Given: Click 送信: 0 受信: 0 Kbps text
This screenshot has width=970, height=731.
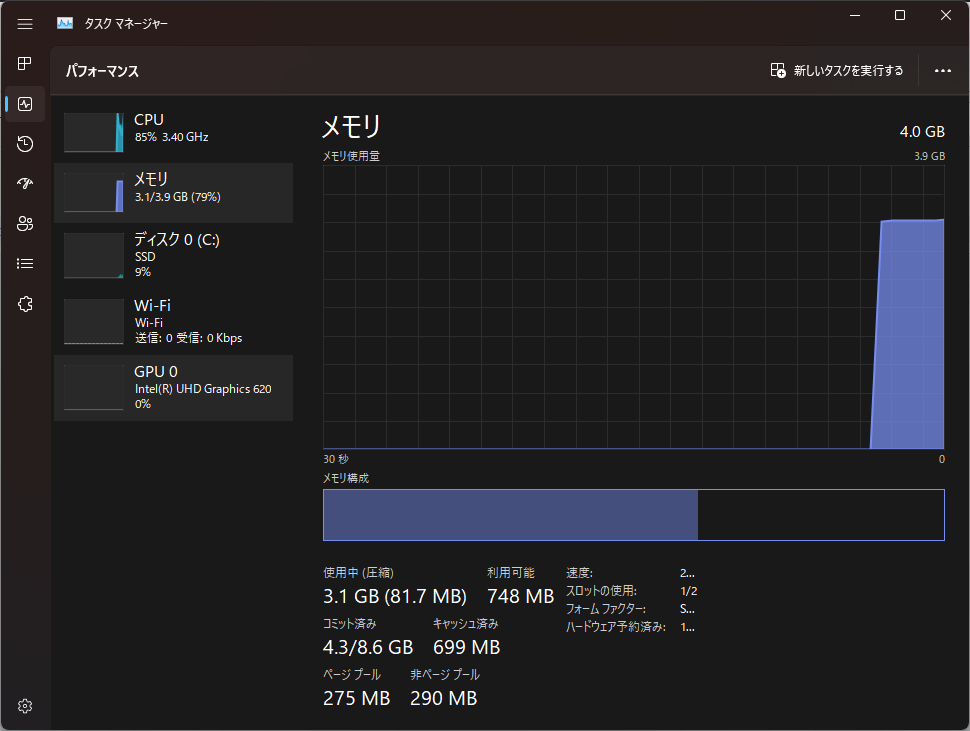Looking at the screenshot, I should 188,338.
